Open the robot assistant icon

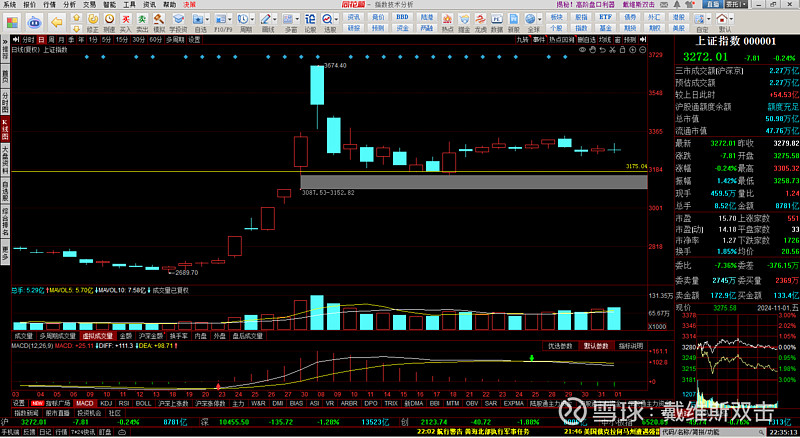[34, 22]
